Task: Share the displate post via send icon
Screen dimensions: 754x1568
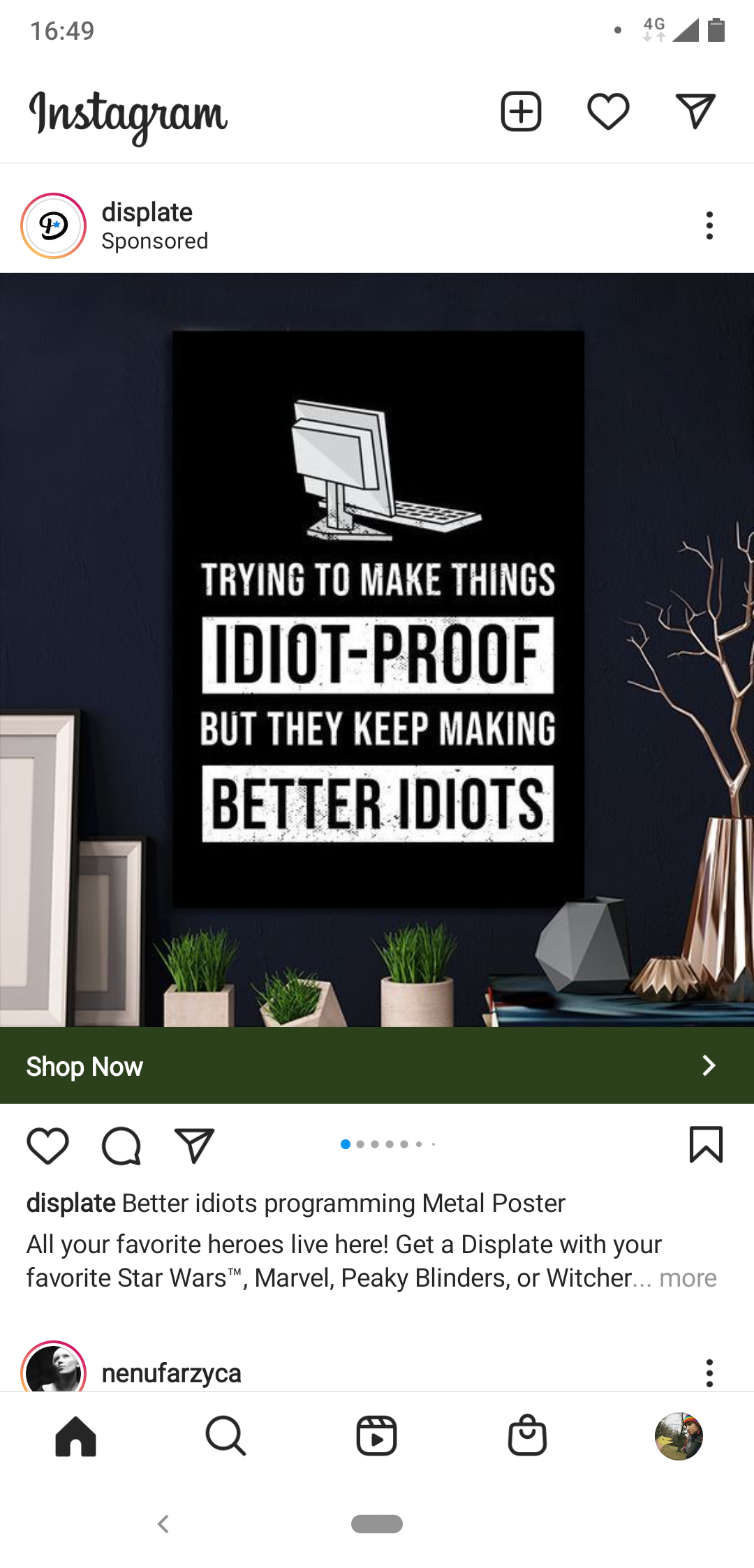Action: coord(194,1146)
